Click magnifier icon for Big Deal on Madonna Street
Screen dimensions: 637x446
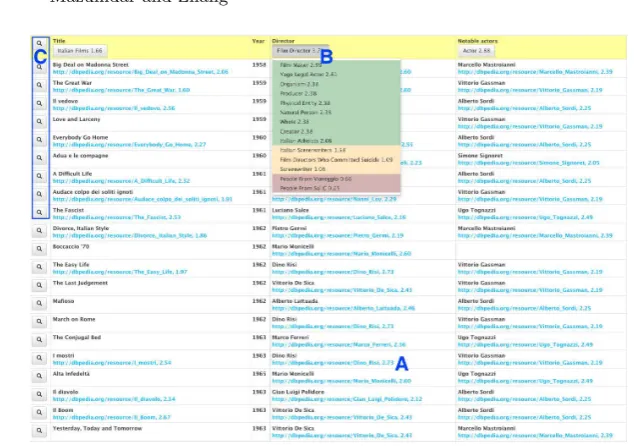[x=39, y=67]
